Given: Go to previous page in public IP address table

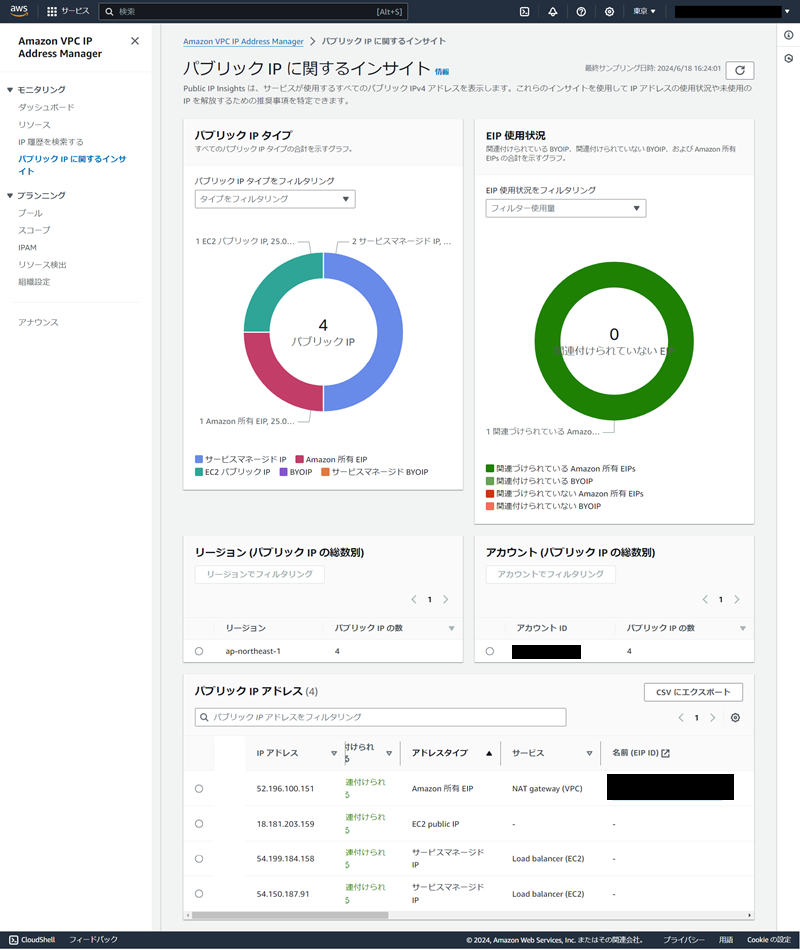Looking at the screenshot, I should click(681, 717).
